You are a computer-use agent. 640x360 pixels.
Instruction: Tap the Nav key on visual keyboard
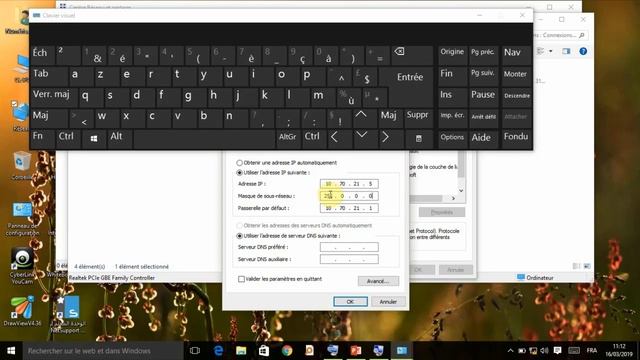point(516,55)
